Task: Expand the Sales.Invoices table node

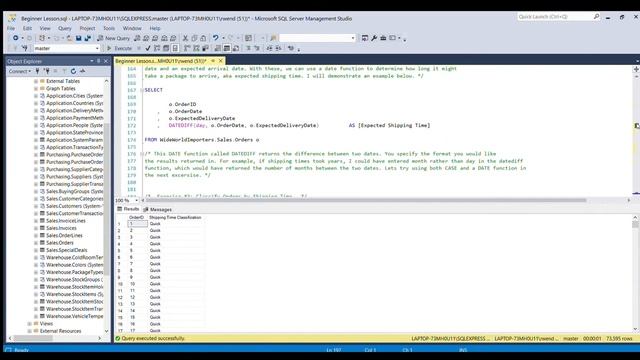Action: tap(36, 228)
